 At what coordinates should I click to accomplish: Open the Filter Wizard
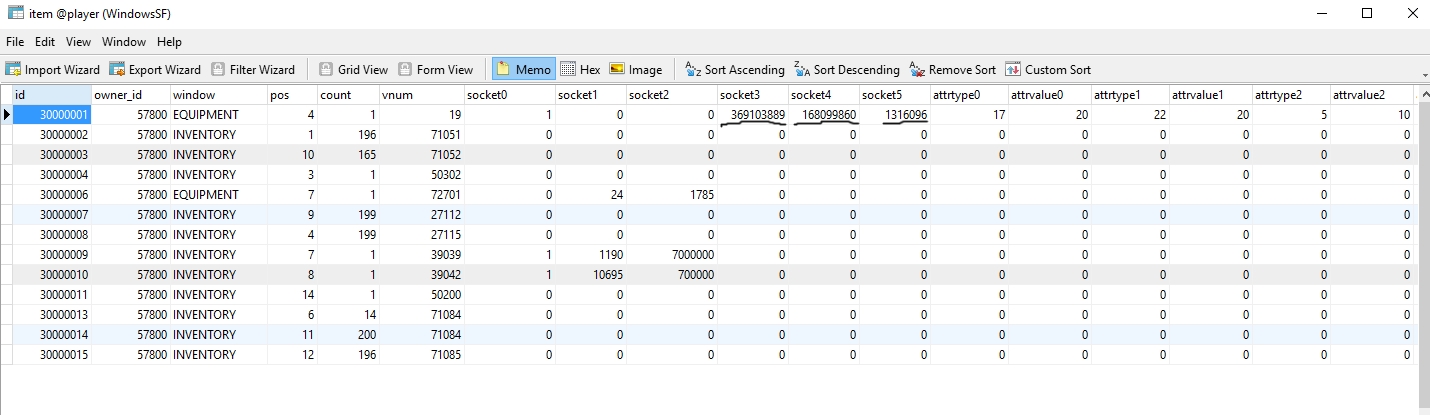coord(253,70)
